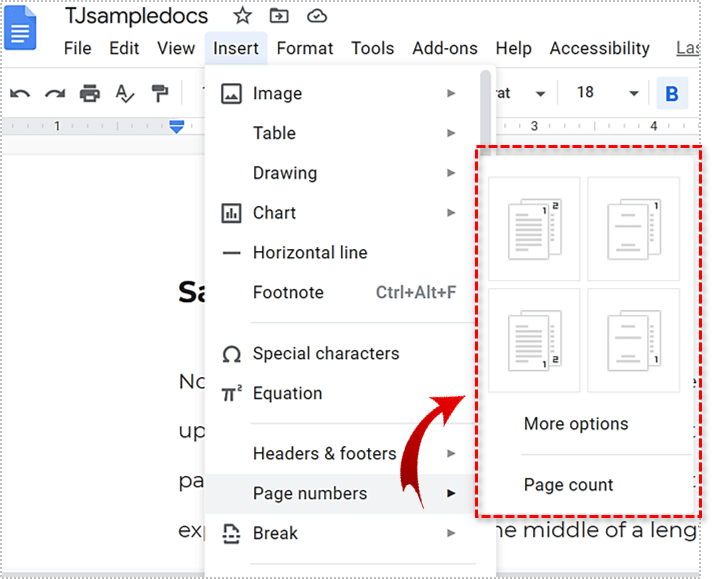This screenshot has width=714, height=579.
Task: Click the redo arrow
Action: pyautogui.click(x=54, y=94)
